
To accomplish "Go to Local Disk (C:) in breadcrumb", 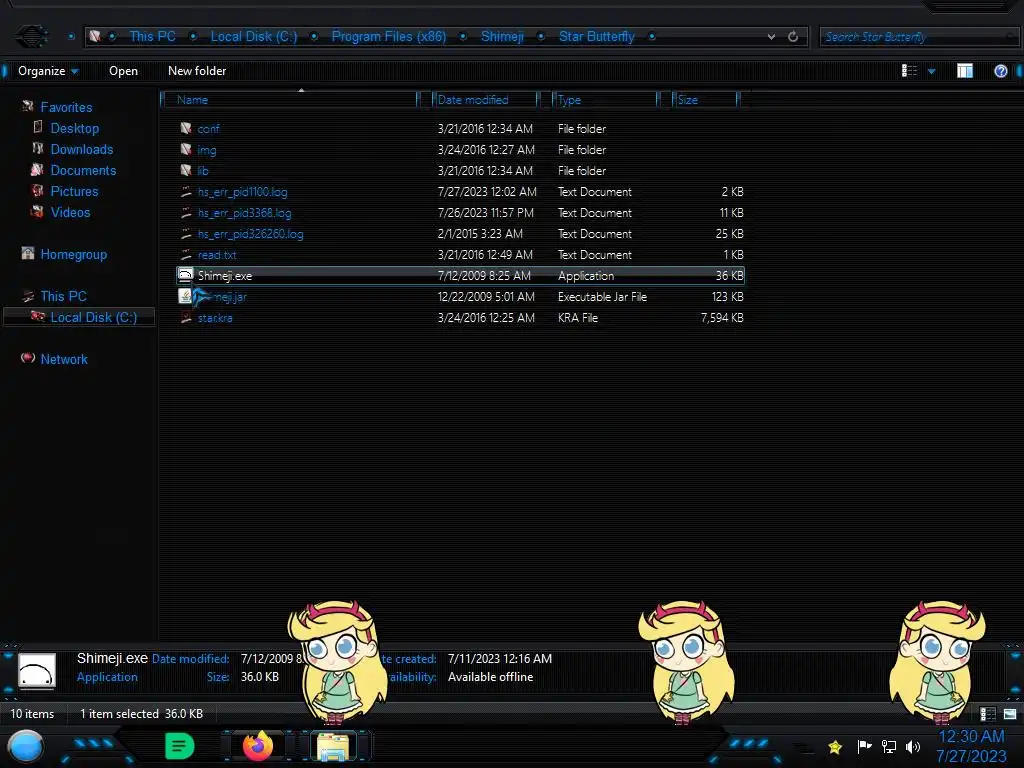I will tap(253, 37).
